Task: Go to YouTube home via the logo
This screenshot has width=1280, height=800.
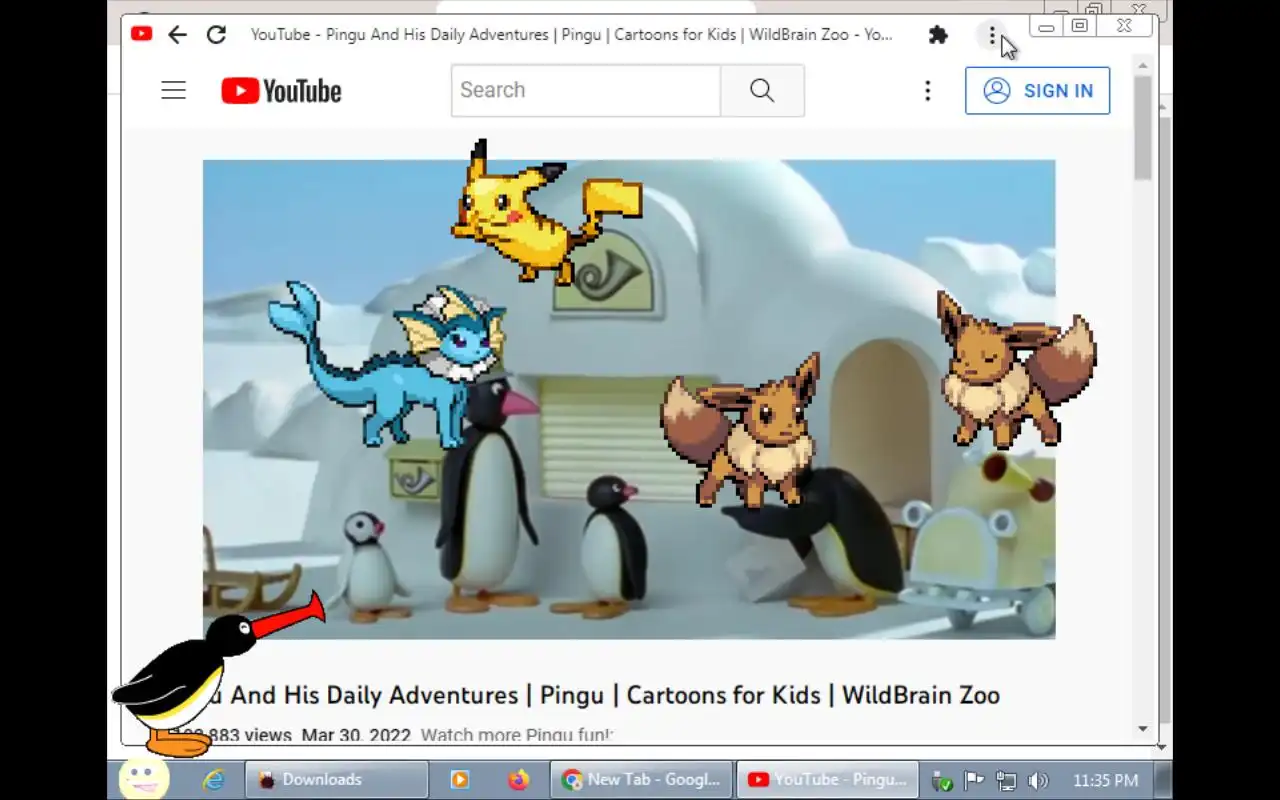Action: pyautogui.click(x=281, y=91)
